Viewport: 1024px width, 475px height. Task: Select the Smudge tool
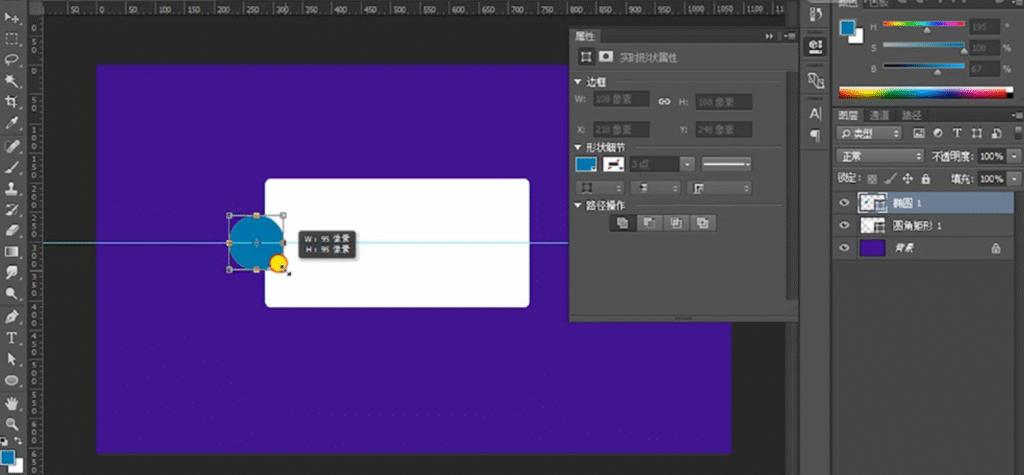coord(12,272)
